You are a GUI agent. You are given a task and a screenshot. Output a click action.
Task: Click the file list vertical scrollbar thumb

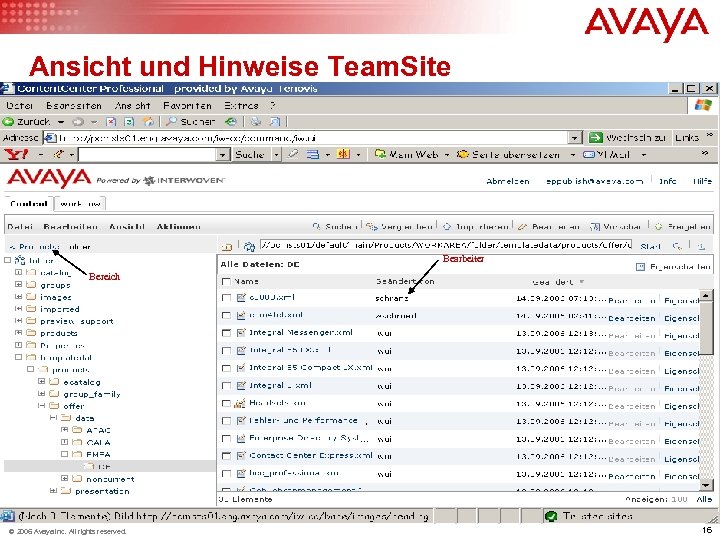tap(706, 327)
